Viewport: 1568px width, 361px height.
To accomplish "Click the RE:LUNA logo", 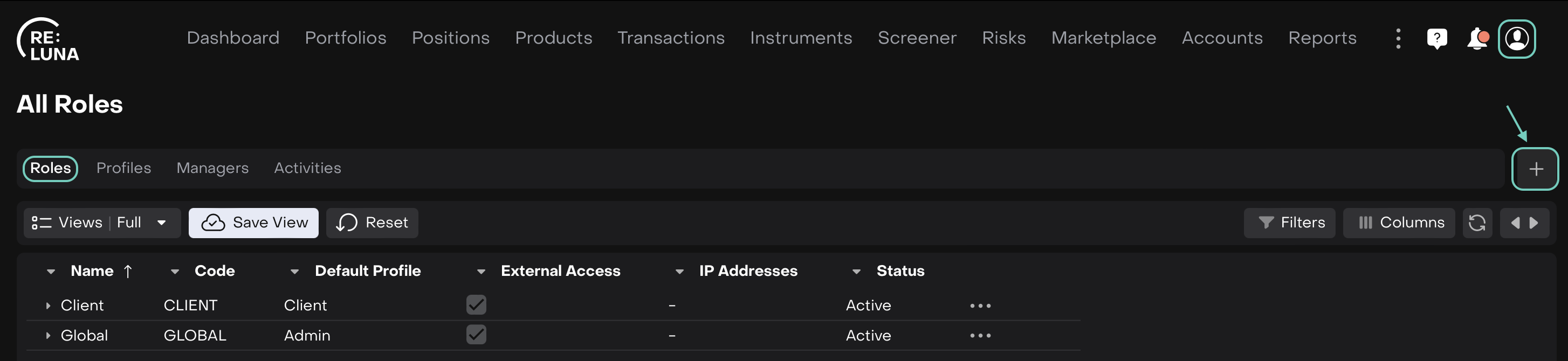I will pos(47,40).
